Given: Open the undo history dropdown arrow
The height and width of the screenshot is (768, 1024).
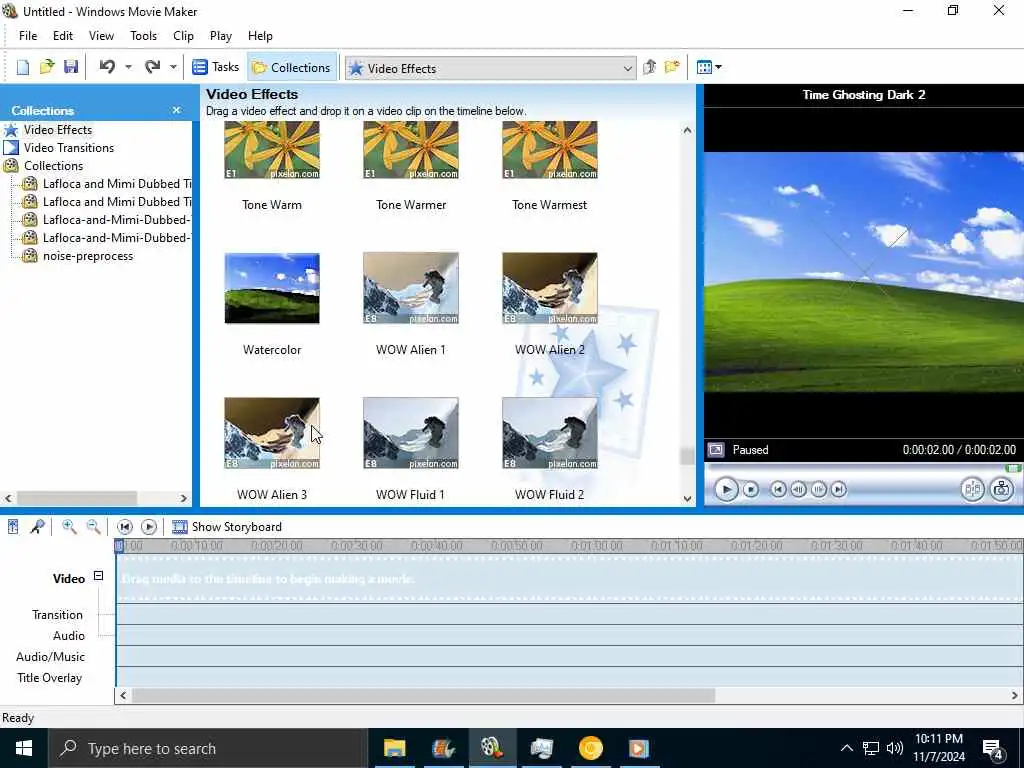Looking at the screenshot, I should coord(128,67).
